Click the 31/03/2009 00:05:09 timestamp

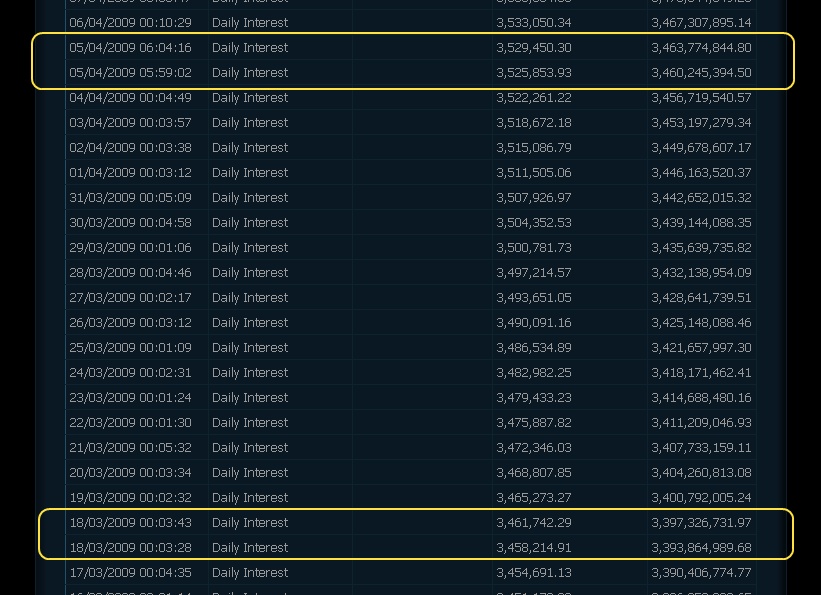[x=130, y=198]
